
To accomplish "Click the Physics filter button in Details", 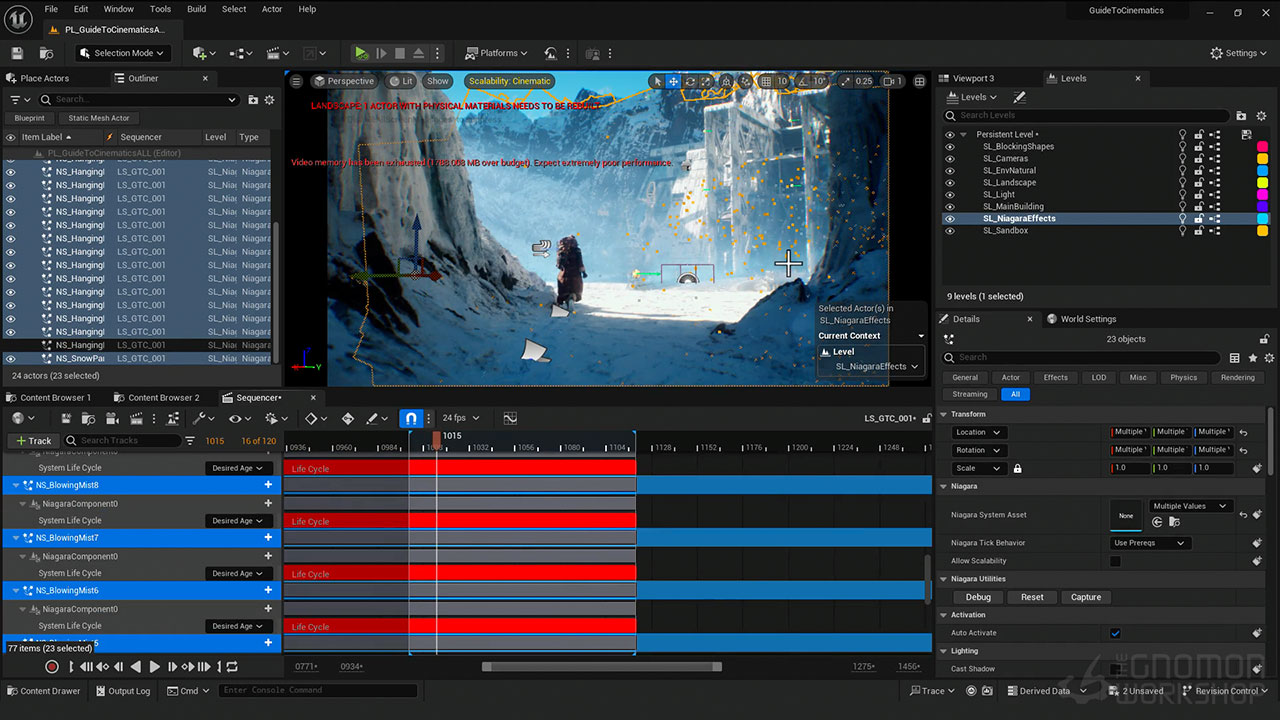I will (1183, 377).
